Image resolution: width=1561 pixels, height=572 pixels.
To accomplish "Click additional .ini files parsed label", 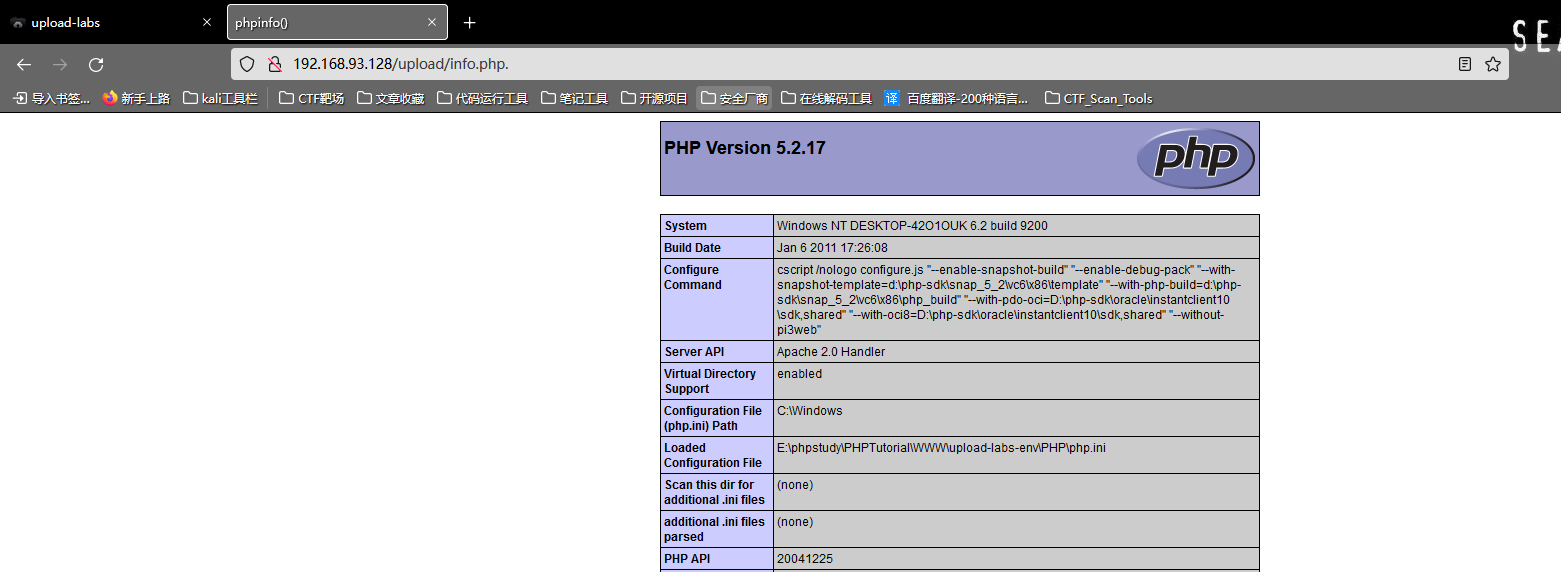I will tap(714, 529).
